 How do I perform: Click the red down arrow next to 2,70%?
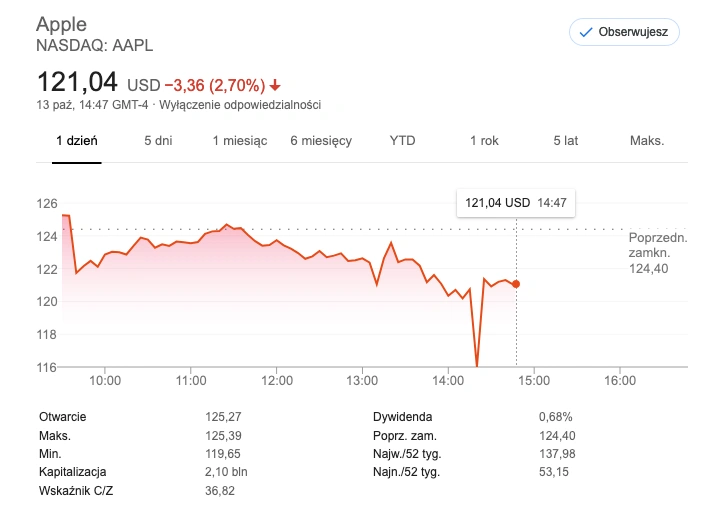point(275,85)
